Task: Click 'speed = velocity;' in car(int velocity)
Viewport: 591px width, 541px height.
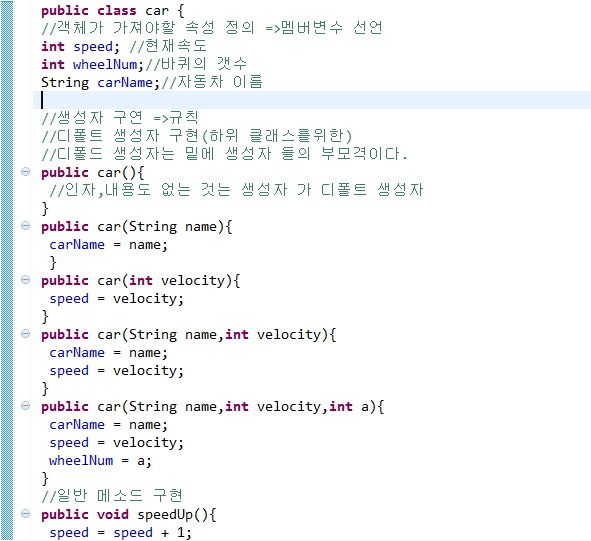Action: 116,299
